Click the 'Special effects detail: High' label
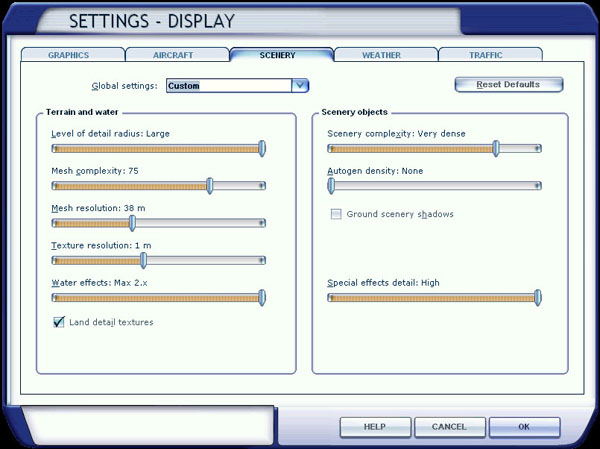Screen dimensions: 600x449 383,283
